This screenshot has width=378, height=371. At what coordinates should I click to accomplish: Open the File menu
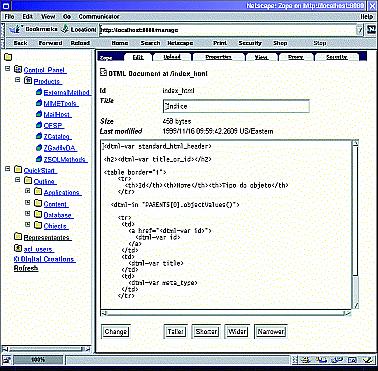click(x=9, y=16)
